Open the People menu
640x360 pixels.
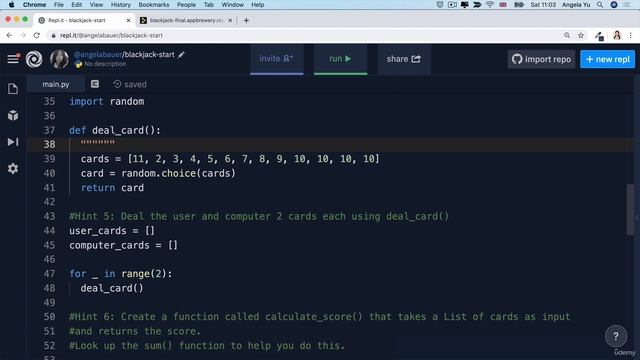point(186,4)
